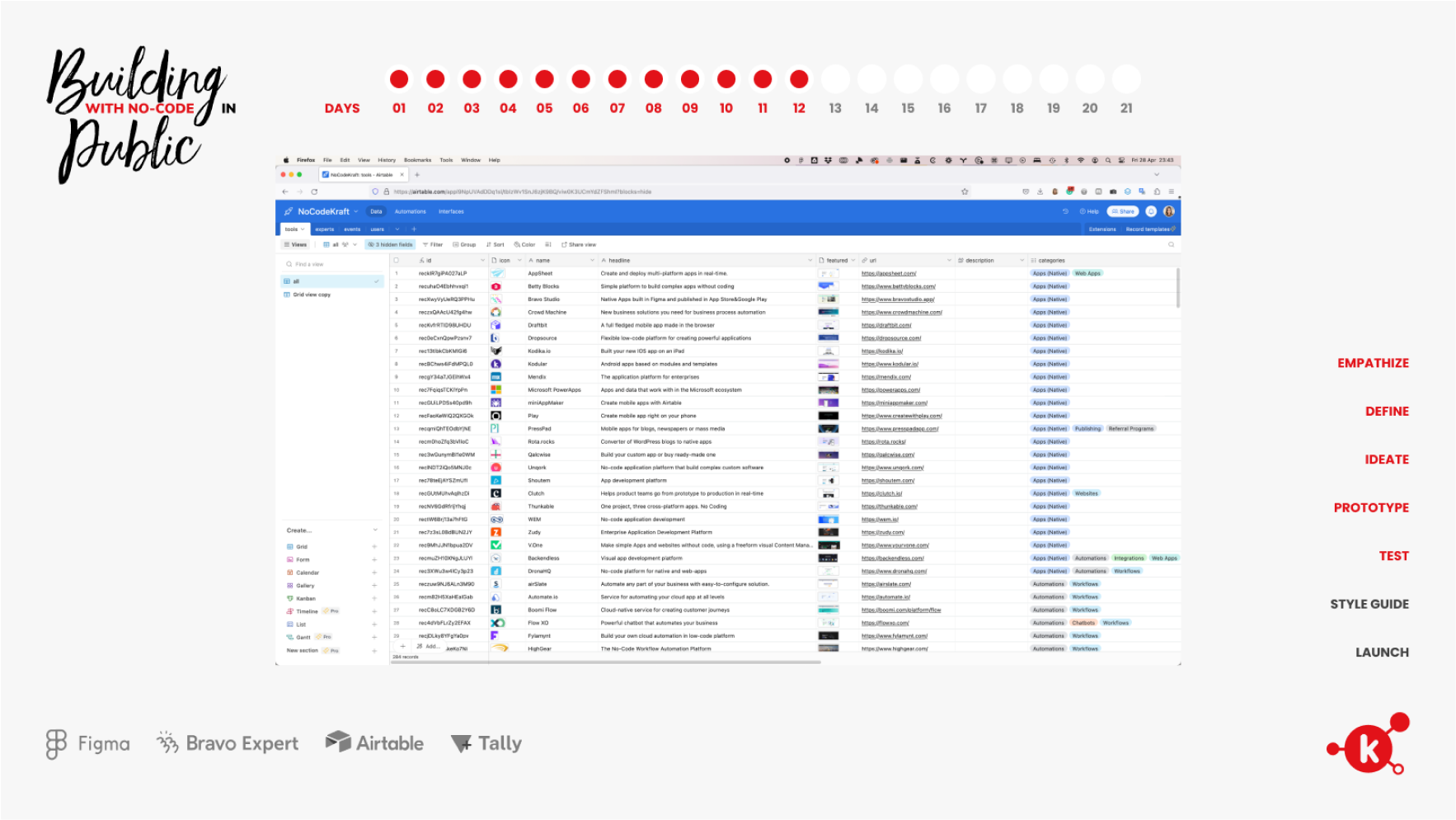The height and width of the screenshot is (820, 1456).
Task: Open 'all' view name dropdown
Action: coord(355,244)
